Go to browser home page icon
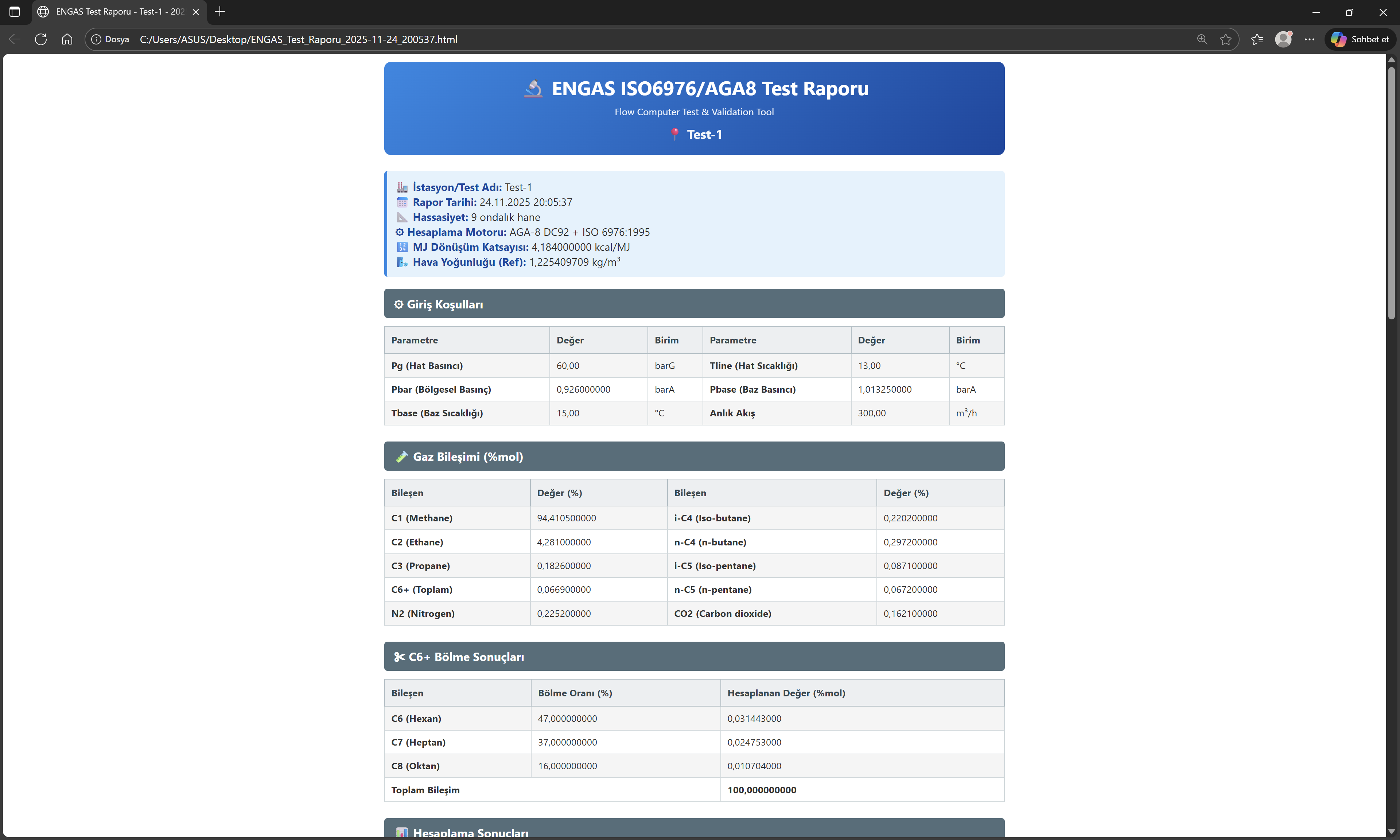The height and width of the screenshot is (840, 1400). 67,39
